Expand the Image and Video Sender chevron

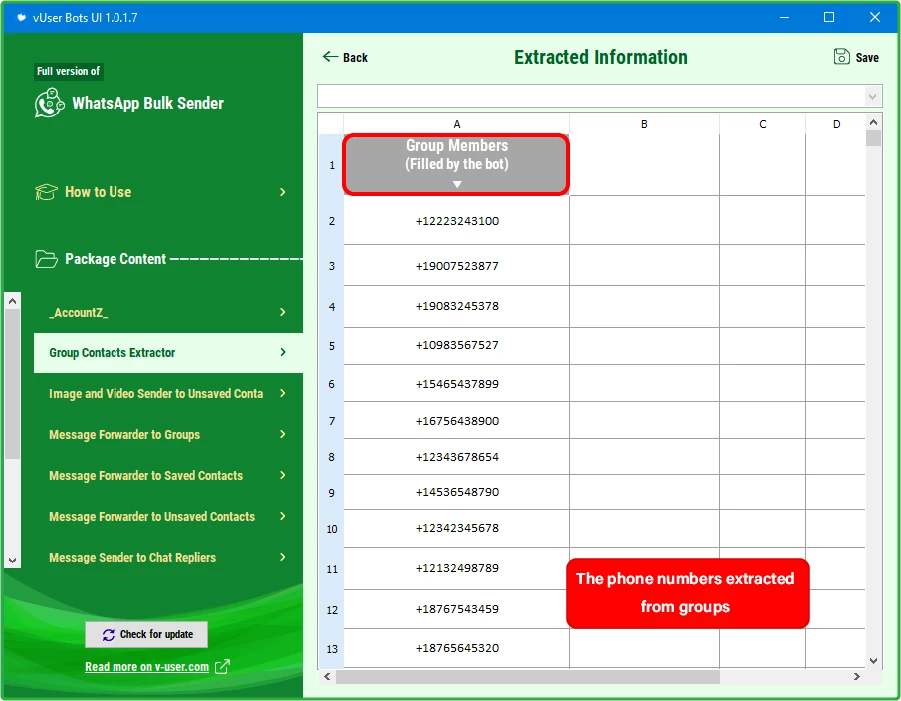pyautogui.click(x=282, y=393)
